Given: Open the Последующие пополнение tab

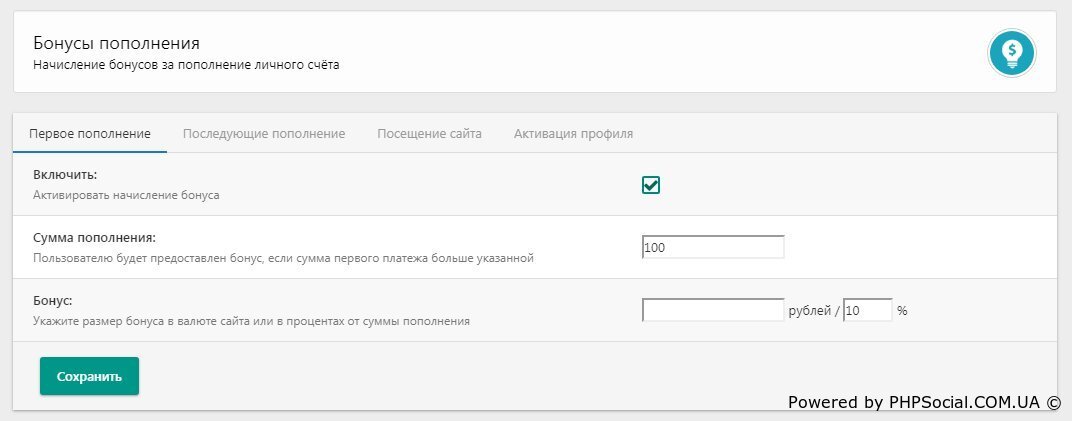Looking at the screenshot, I should pyautogui.click(x=264, y=134).
